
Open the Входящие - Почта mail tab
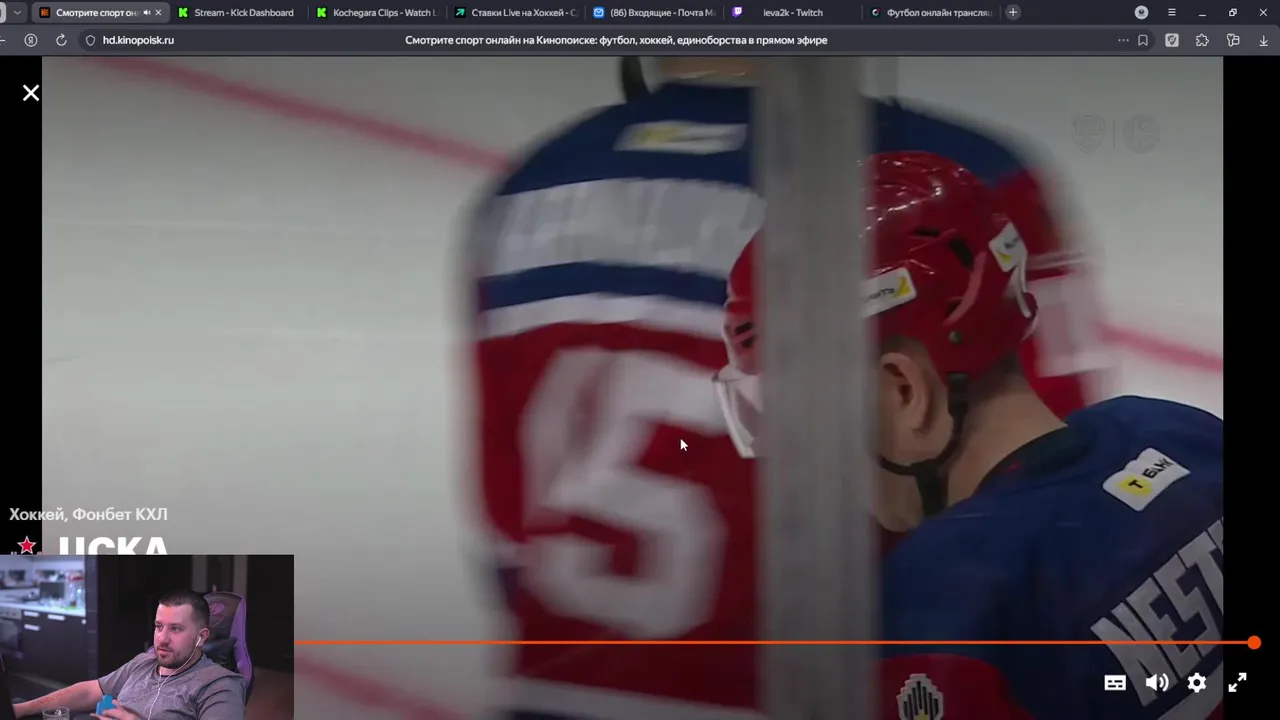click(654, 13)
